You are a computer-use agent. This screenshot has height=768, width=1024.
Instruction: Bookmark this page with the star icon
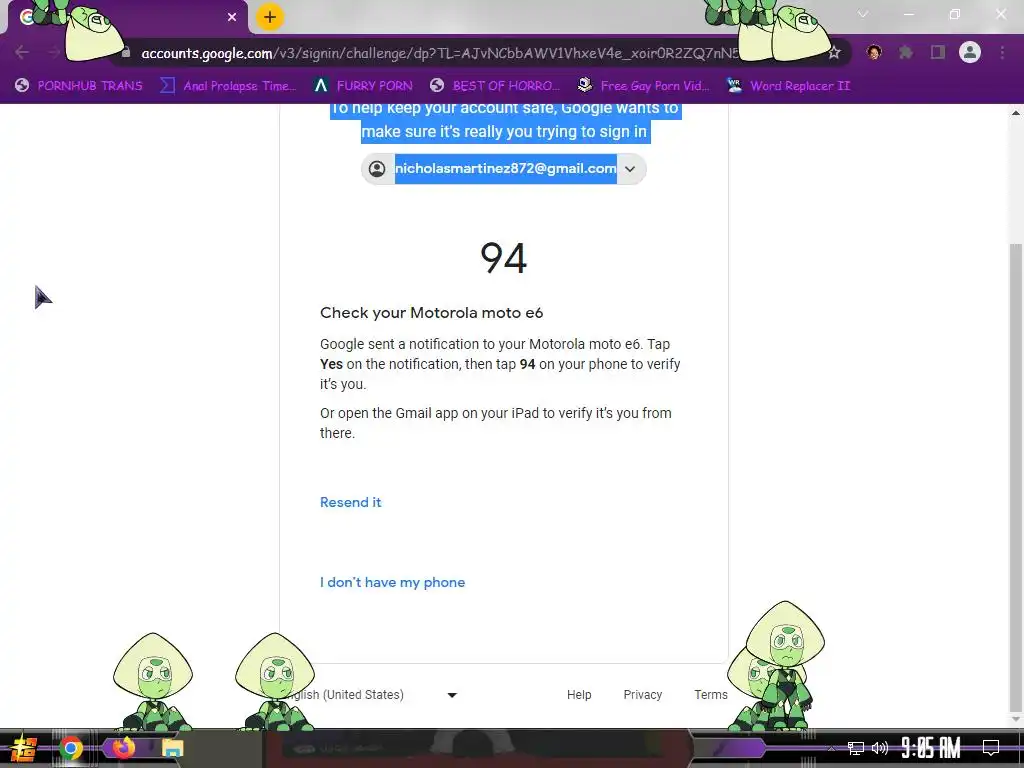pyautogui.click(x=834, y=53)
